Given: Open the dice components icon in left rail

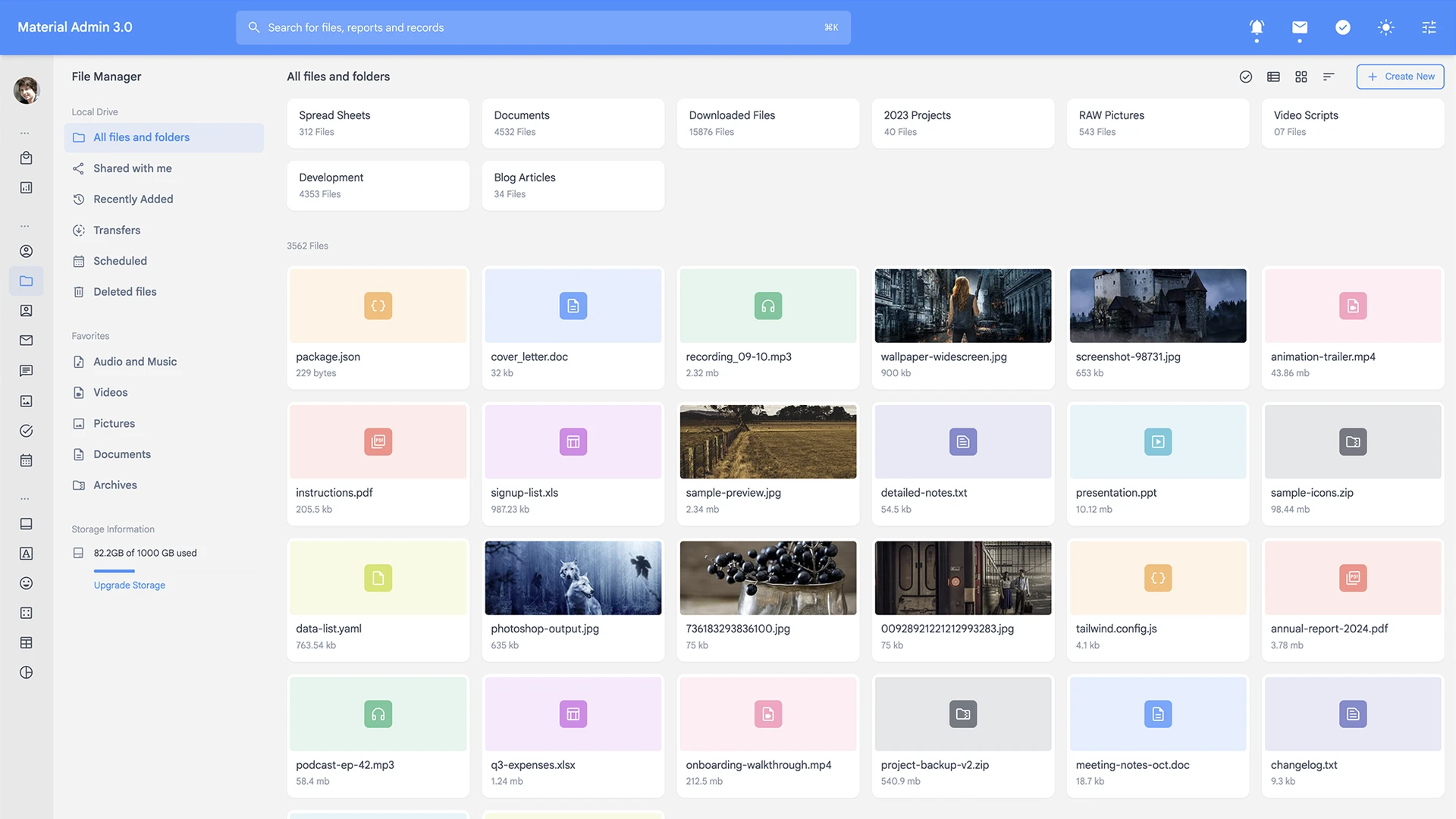Looking at the screenshot, I should (x=27, y=613).
